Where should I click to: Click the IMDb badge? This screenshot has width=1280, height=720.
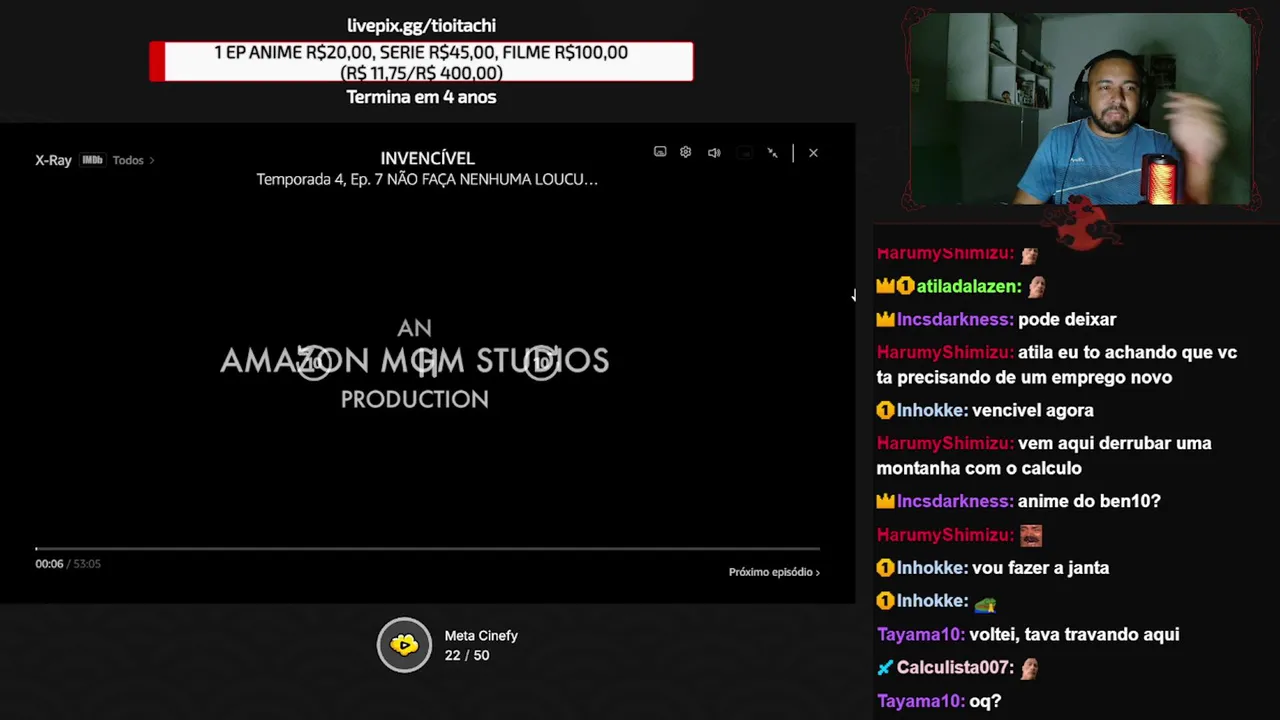[x=92, y=160]
